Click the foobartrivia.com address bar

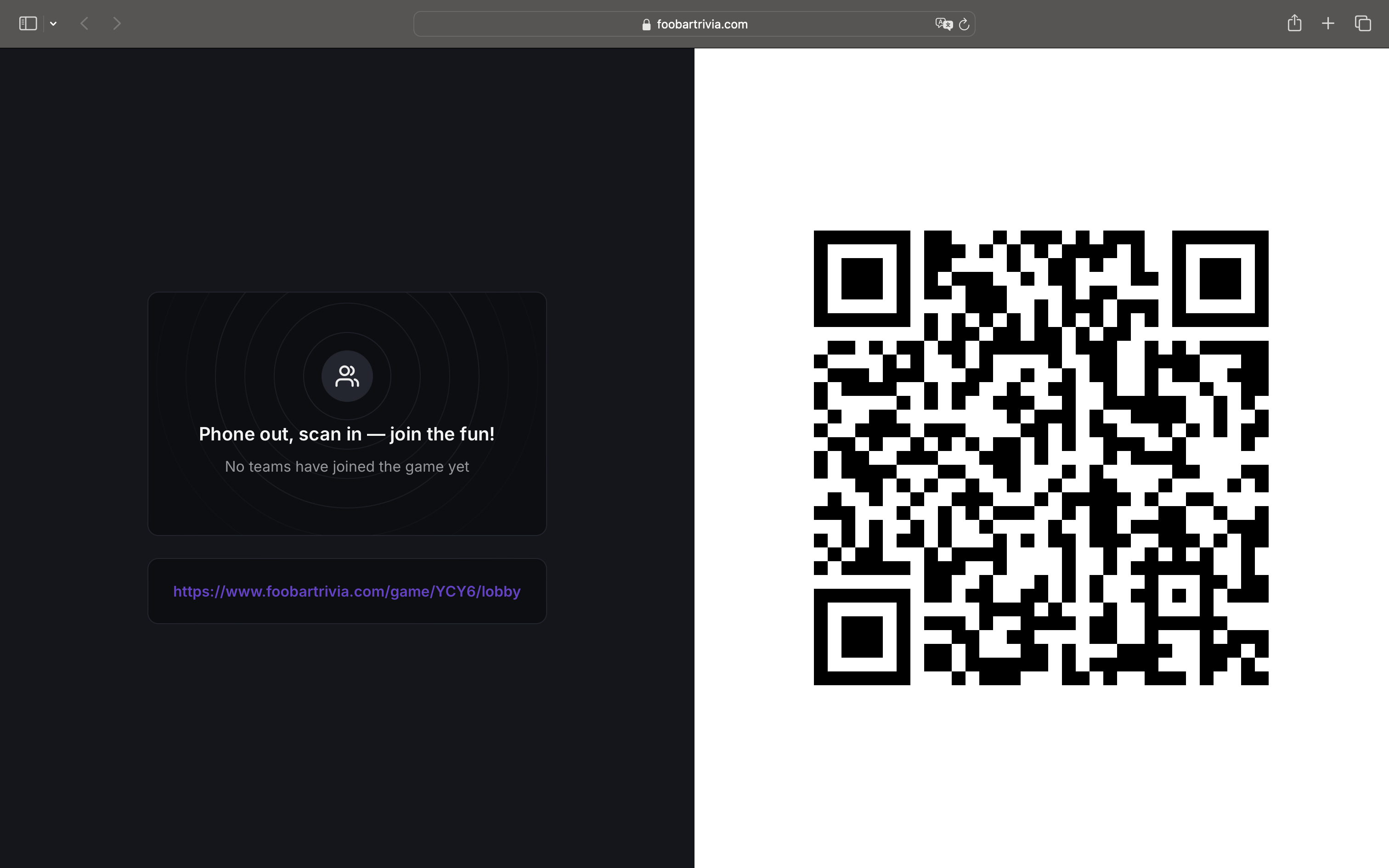[701, 24]
